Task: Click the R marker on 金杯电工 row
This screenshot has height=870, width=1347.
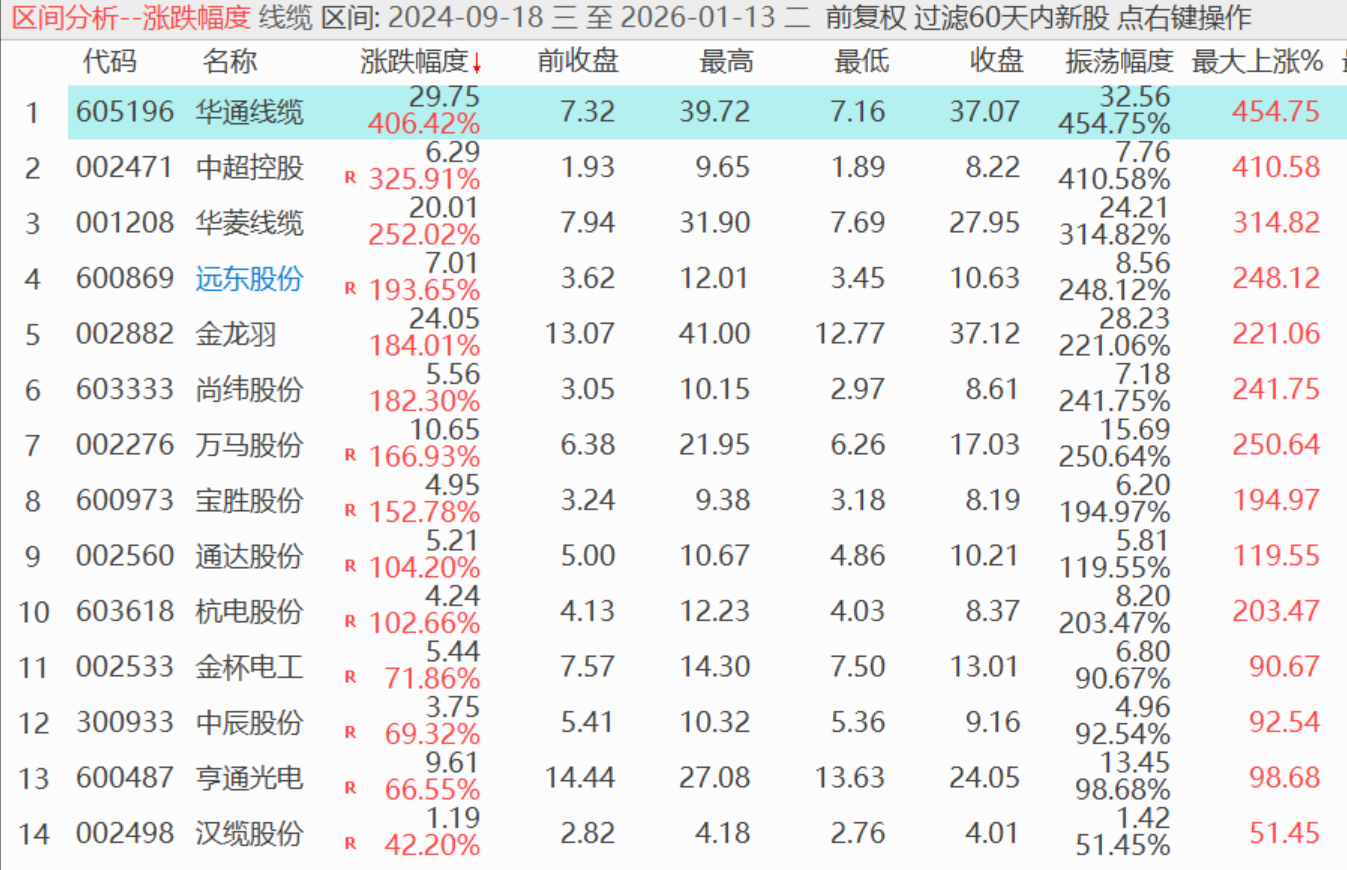Action: click(x=350, y=676)
